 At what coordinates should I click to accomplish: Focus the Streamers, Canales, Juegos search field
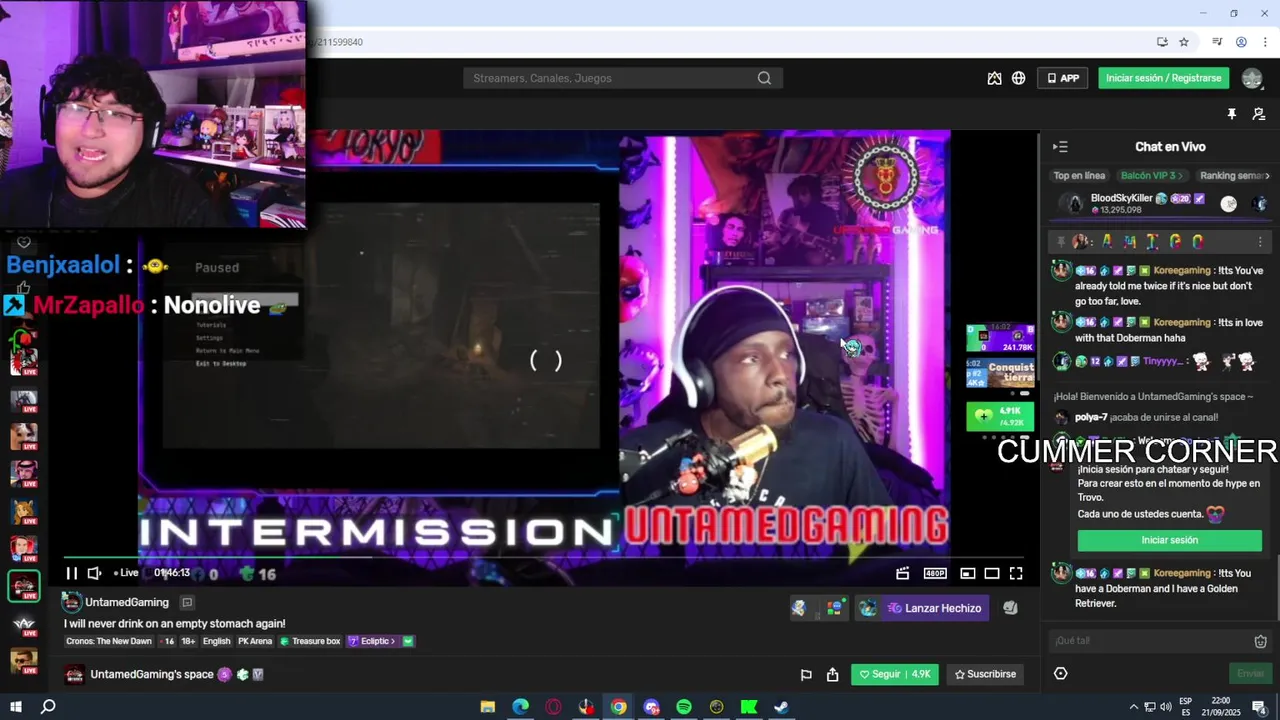tap(622, 78)
